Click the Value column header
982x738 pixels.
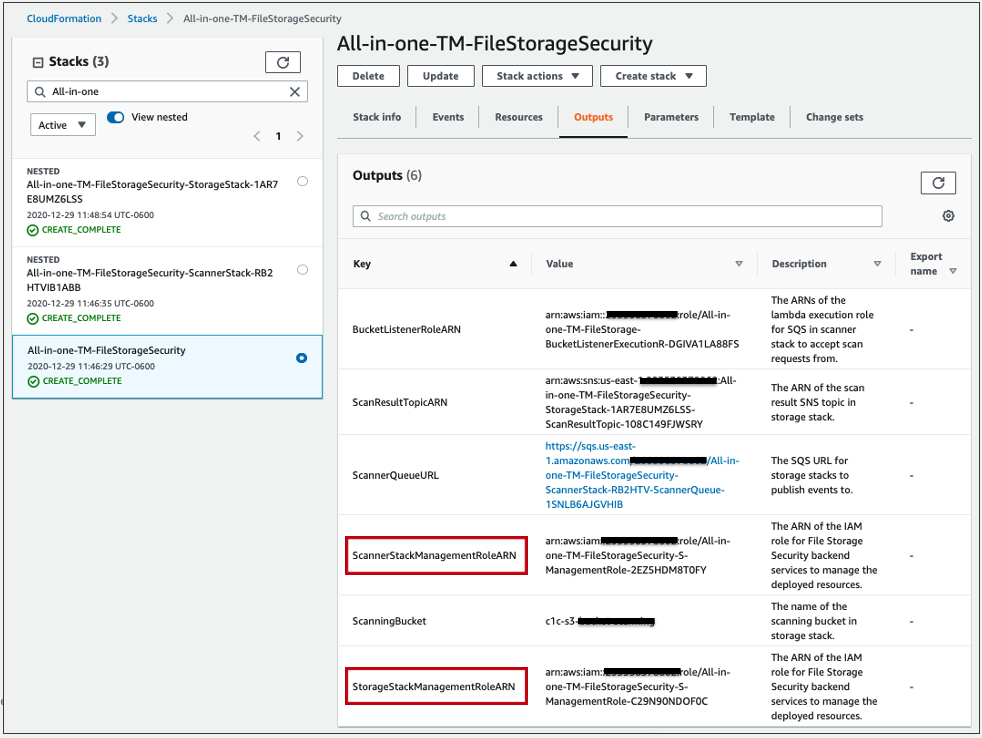[x=559, y=264]
